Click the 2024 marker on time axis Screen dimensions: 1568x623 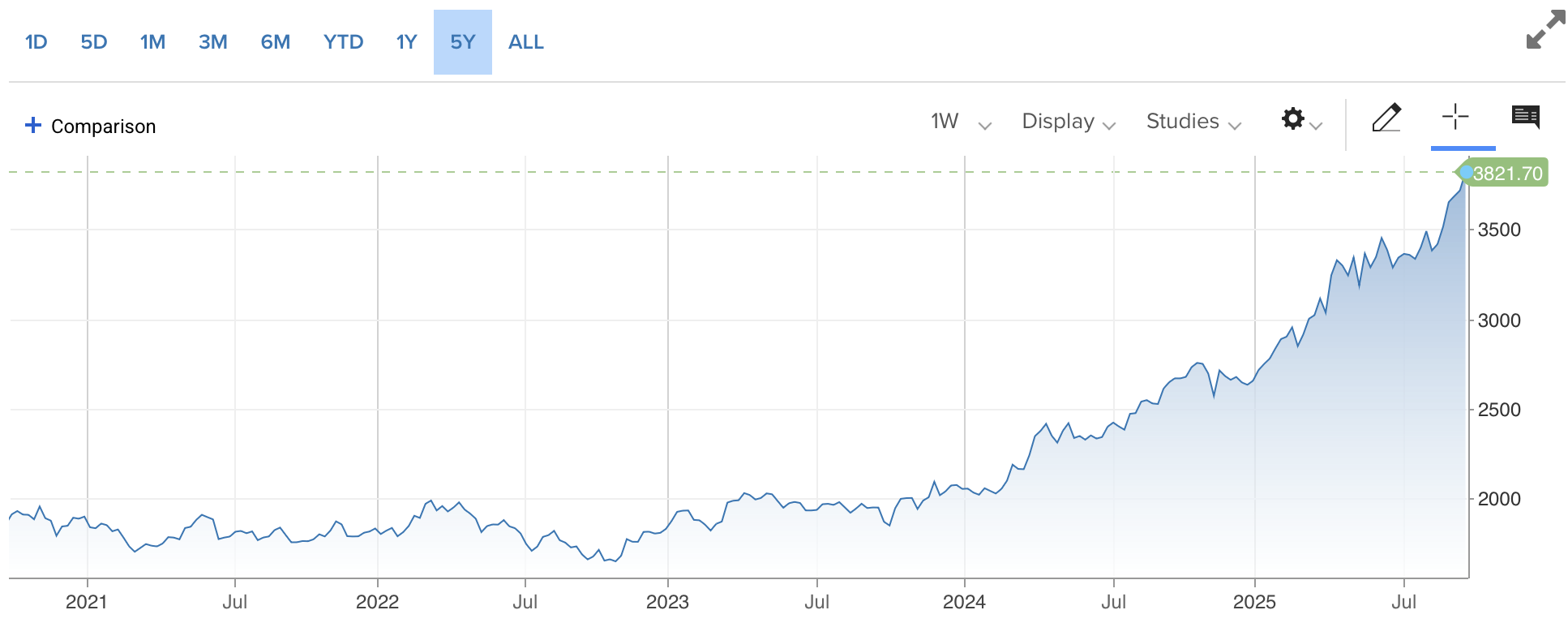click(x=964, y=602)
